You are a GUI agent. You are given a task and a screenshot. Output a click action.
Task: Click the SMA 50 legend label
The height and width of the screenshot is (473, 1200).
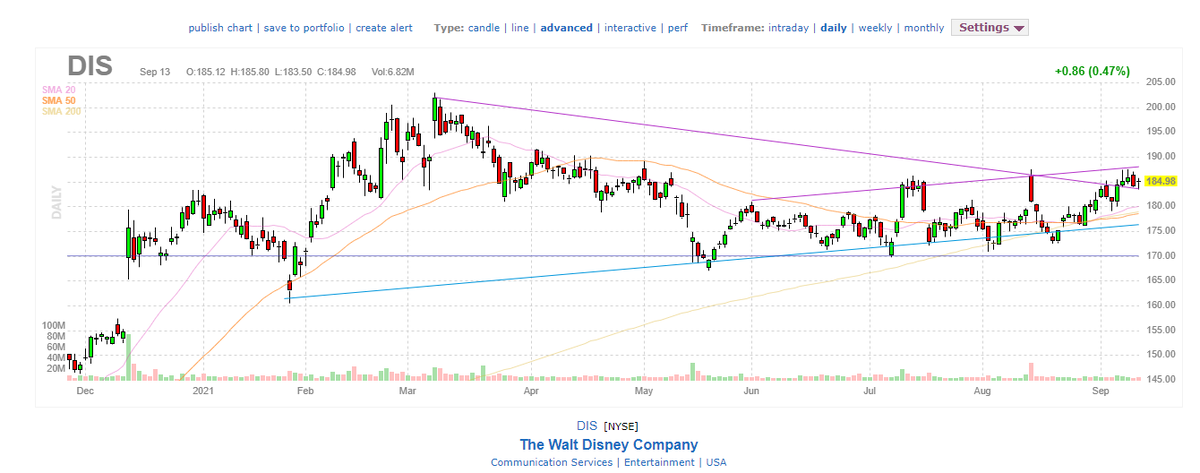point(57,101)
